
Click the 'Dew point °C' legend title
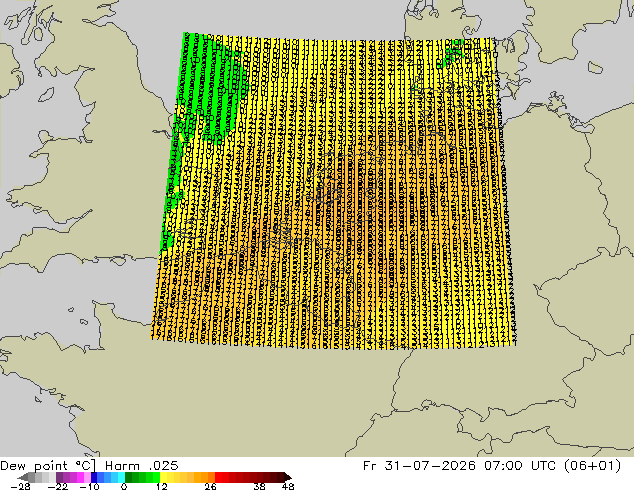click(48, 466)
